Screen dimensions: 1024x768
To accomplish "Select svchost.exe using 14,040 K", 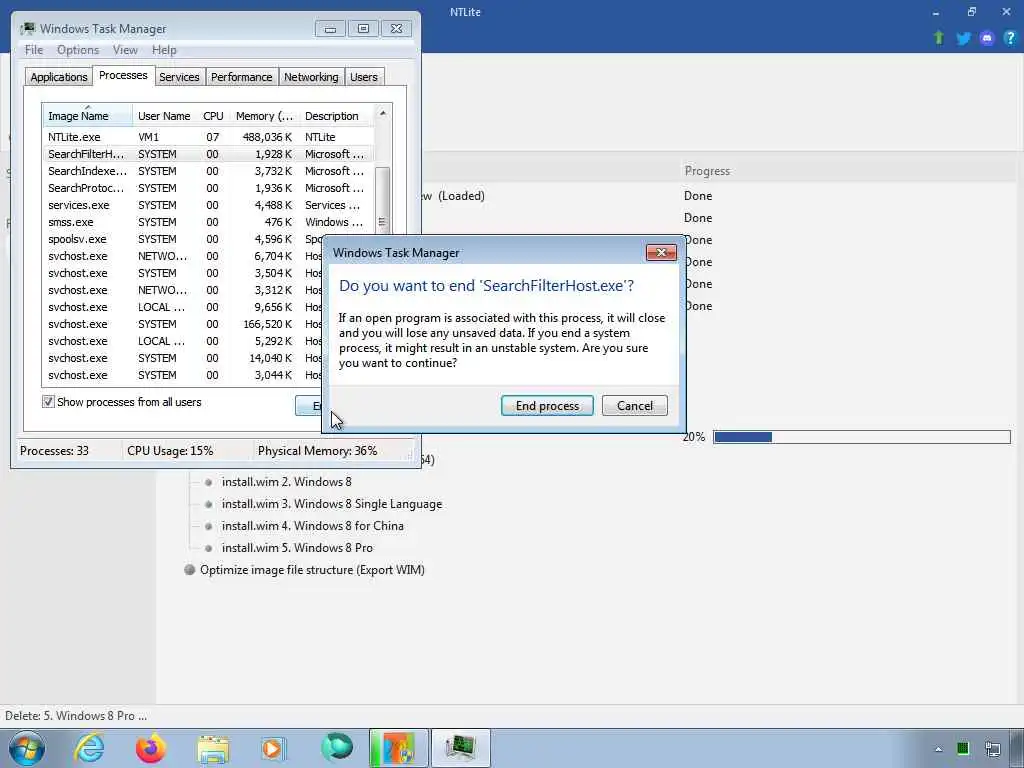I will [x=183, y=358].
